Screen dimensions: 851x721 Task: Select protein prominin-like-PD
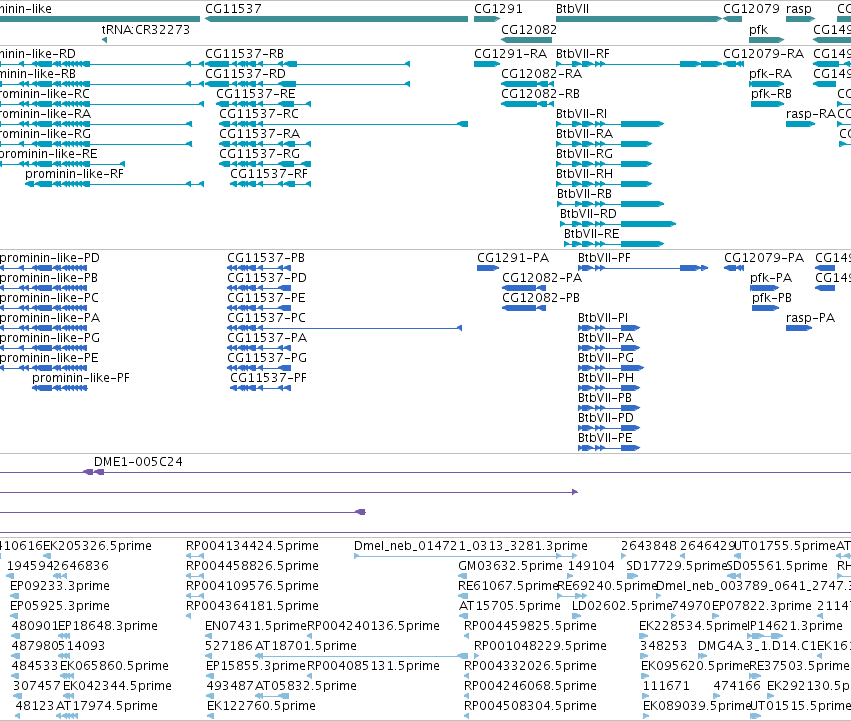click(x=50, y=258)
